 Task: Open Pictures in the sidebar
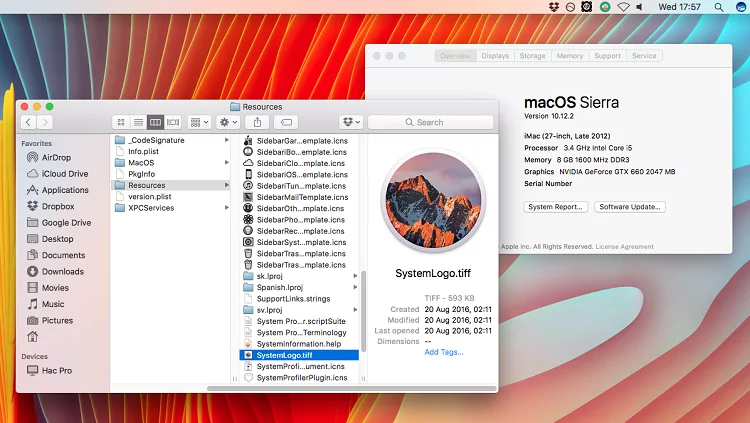50,320
